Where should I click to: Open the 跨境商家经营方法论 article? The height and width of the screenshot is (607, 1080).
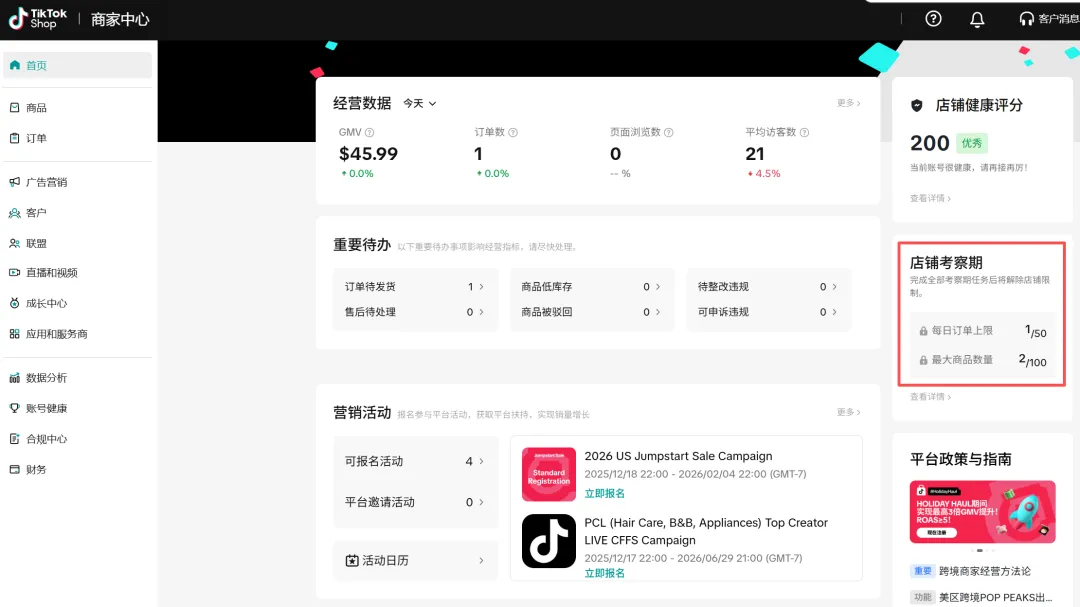[984, 571]
